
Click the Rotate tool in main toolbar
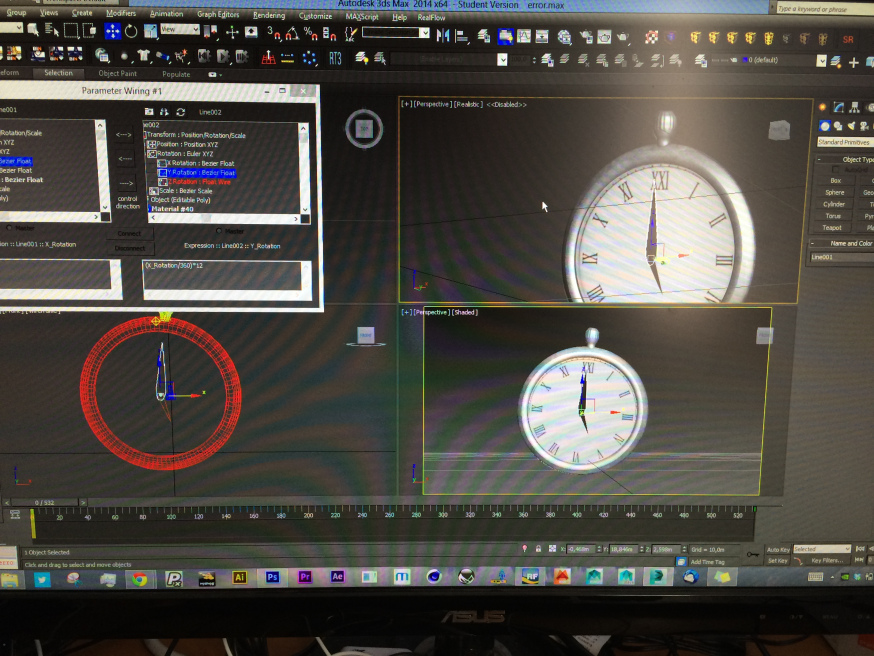131,31
